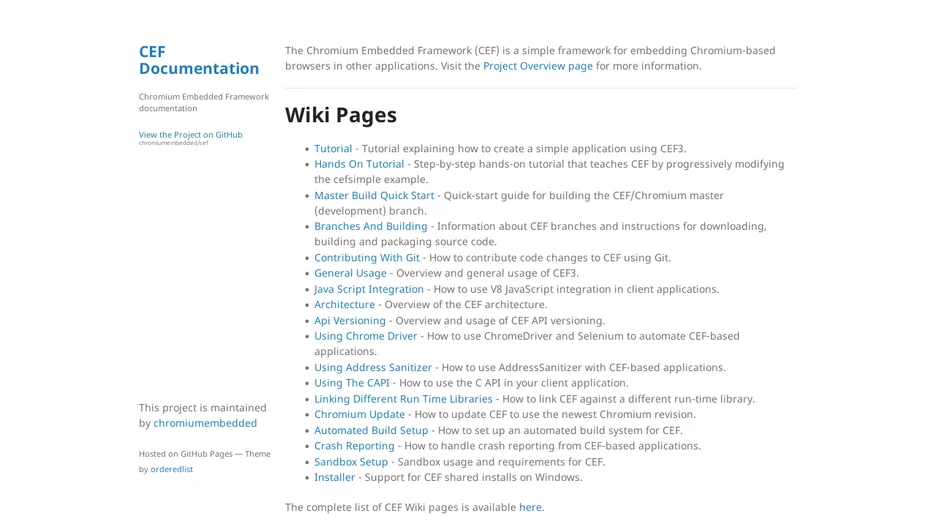Open the Tutorial wiki page
The image size is (936, 527).
pos(333,149)
